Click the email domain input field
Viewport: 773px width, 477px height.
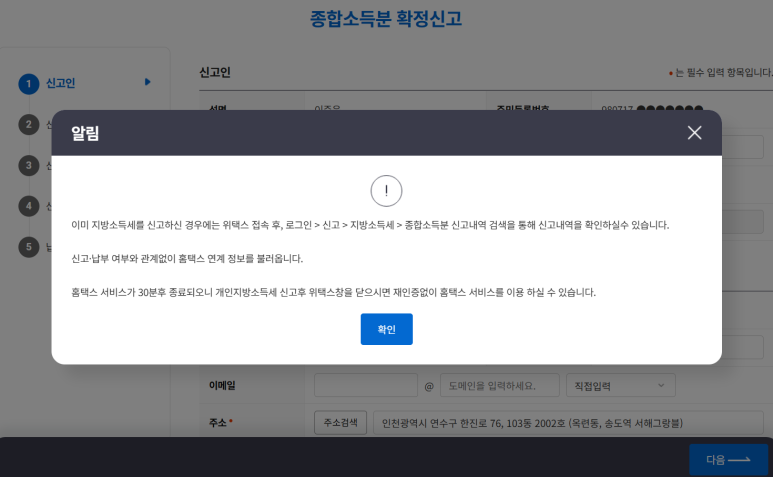point(500,385)
